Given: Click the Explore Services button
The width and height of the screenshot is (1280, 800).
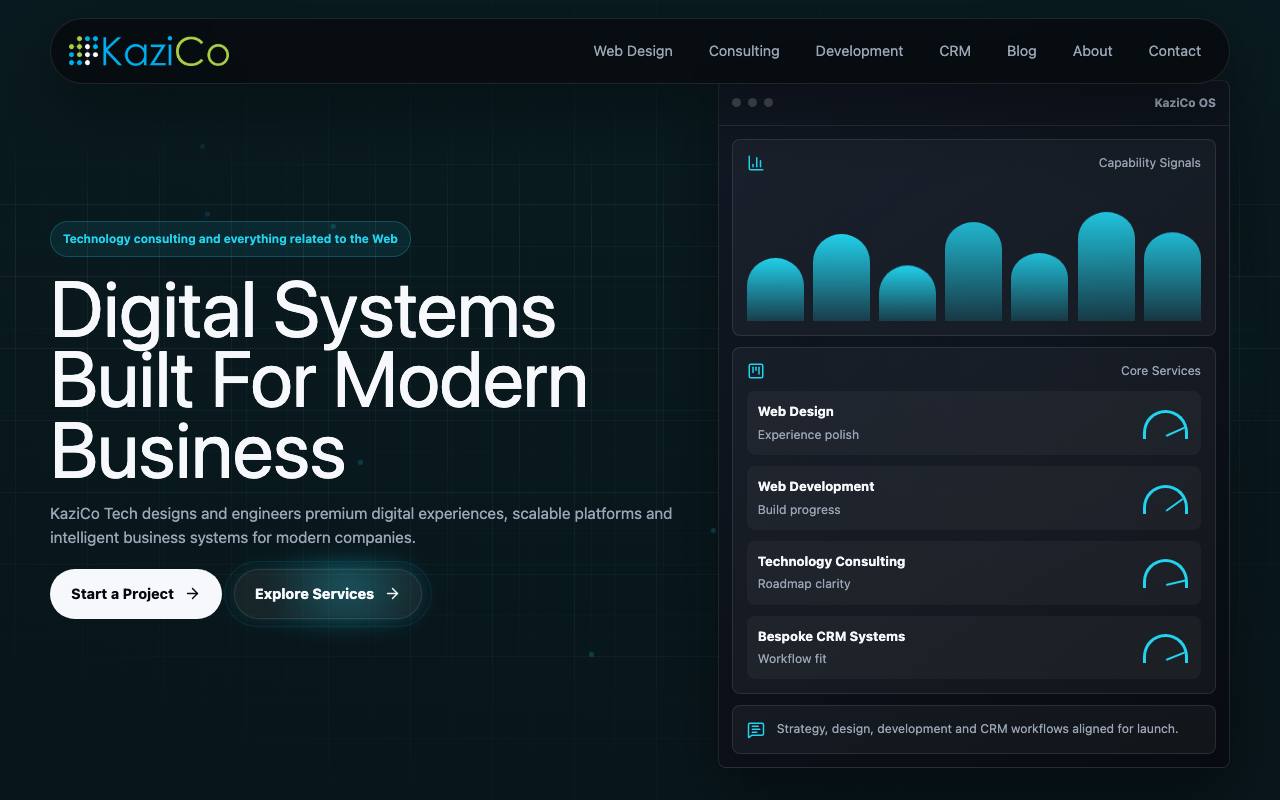Looking at the screenshot, I should coord(328,594).
